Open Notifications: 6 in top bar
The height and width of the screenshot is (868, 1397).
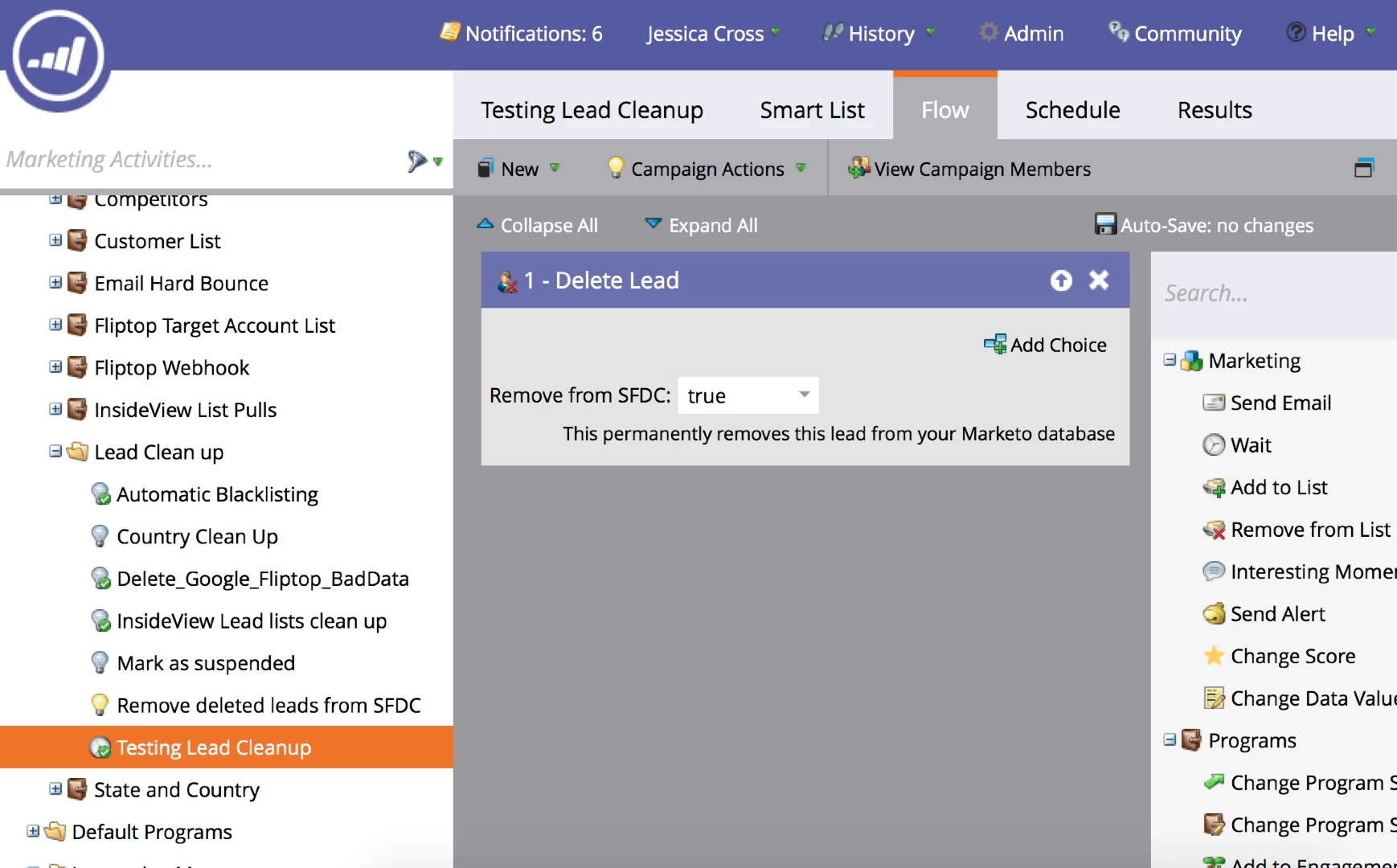point(521,34)
